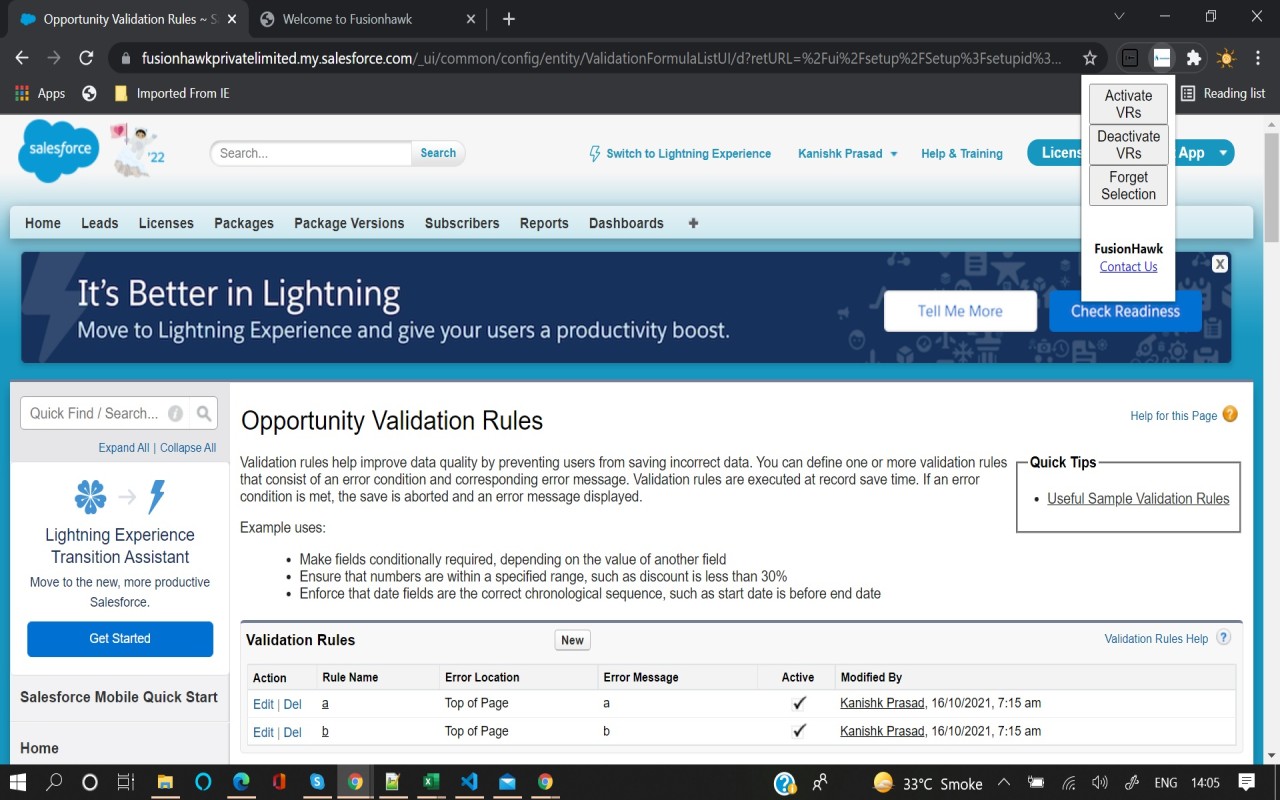
Task: Open Help for this Page question-mark icon
Action: 1230,414
